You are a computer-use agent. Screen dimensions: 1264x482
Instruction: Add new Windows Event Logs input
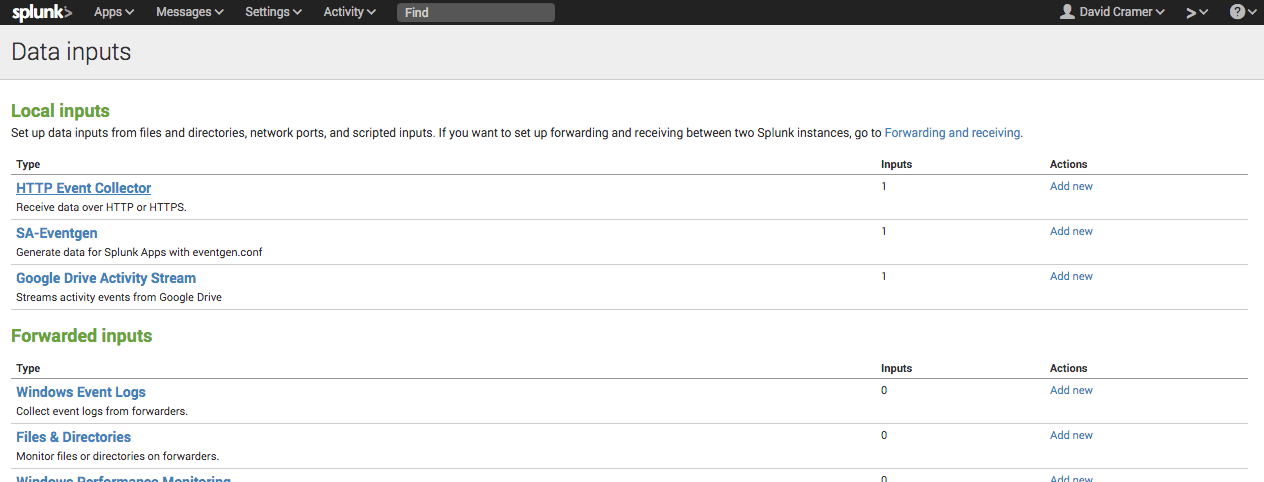coord(1071,390)
